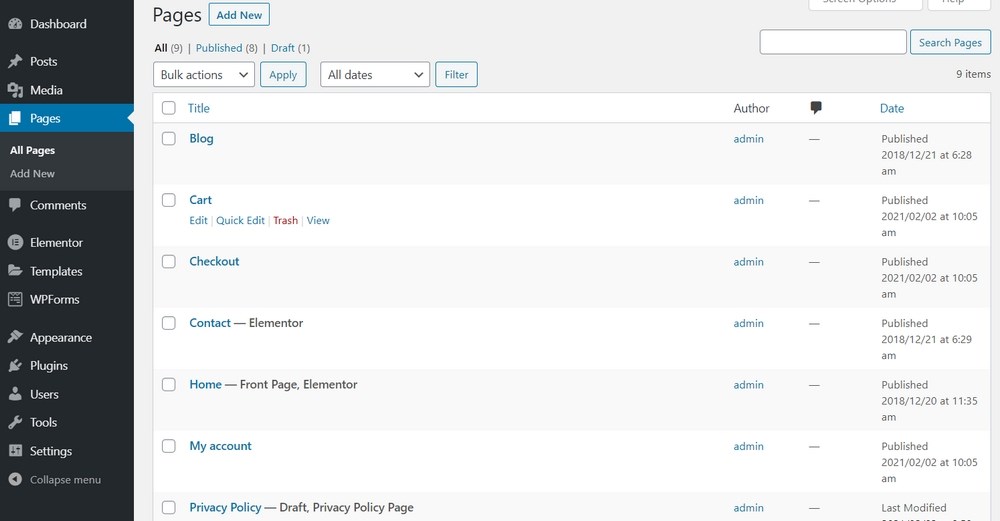Viewport: 1000px width, 521px height.
Task: Apply the selected bulk action
Action: click(x=283, y=75)
